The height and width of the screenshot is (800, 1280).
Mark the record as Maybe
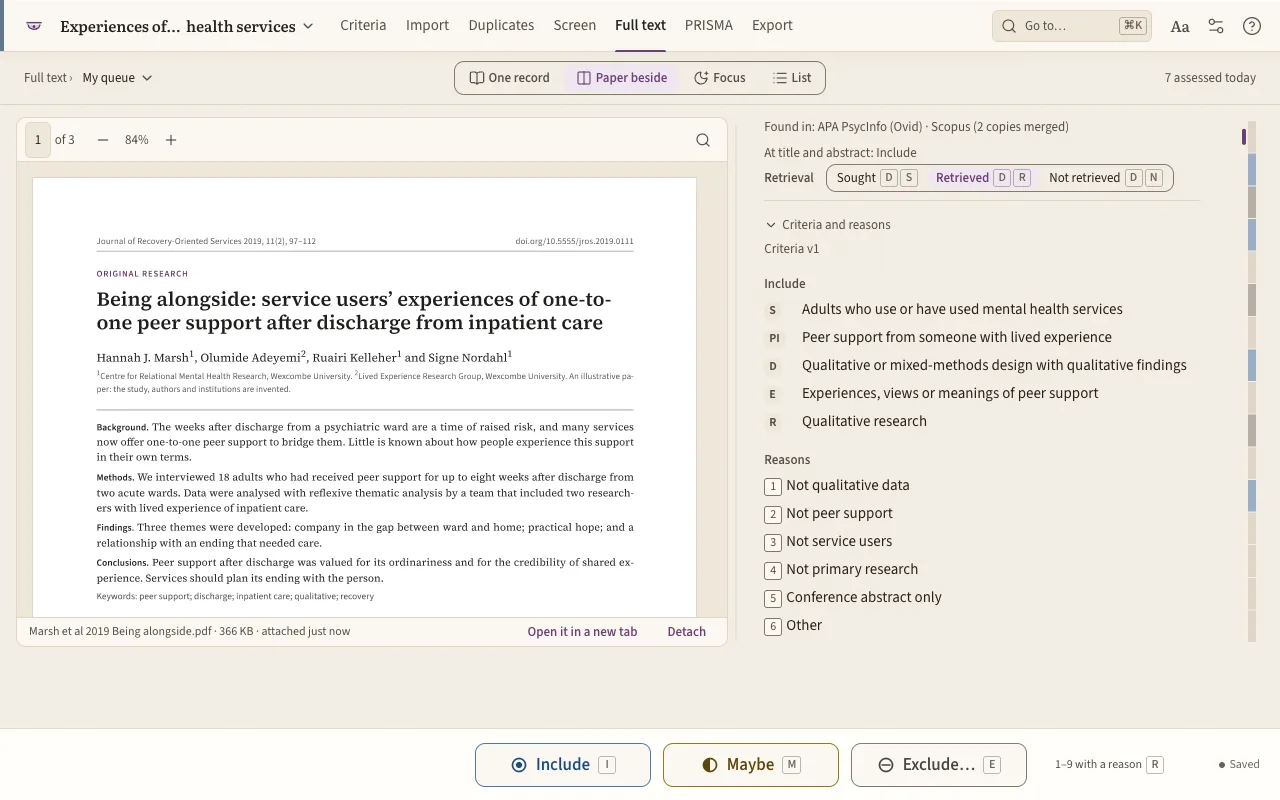tap(751, 764)
